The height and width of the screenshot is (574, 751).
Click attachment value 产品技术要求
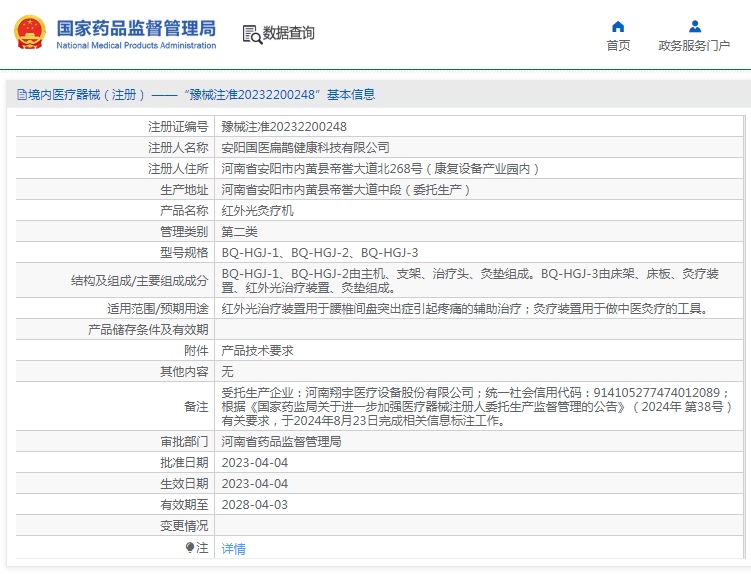click(x=257, y=351)
